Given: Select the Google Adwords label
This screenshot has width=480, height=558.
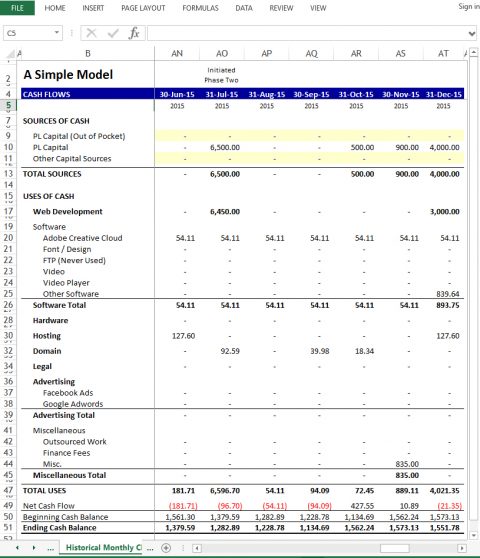Looking at the screenshot, I should pyautogui.click(x=73, y=404).
